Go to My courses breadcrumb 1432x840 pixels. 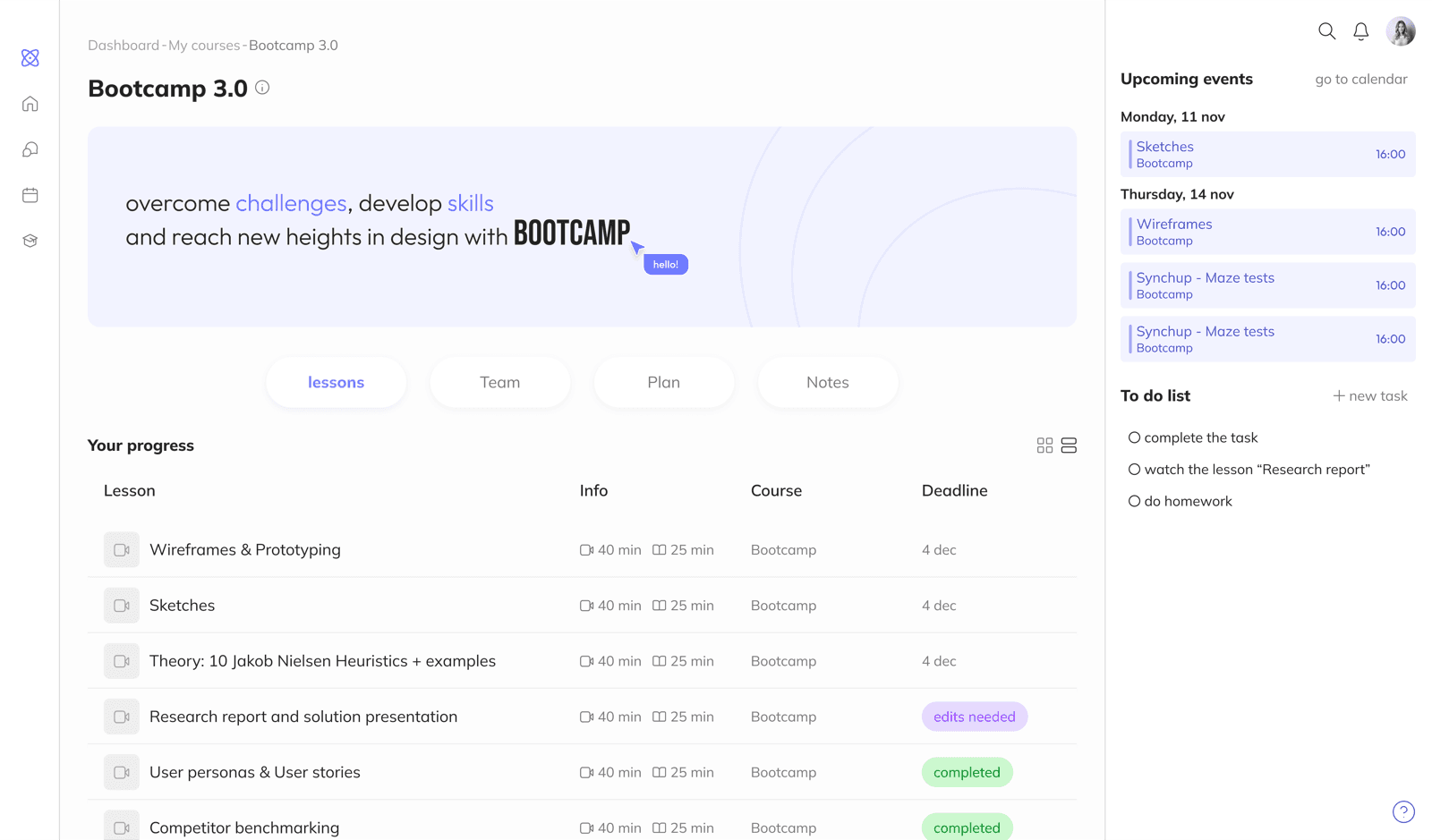pyautogui.click(x=204, y=45)
